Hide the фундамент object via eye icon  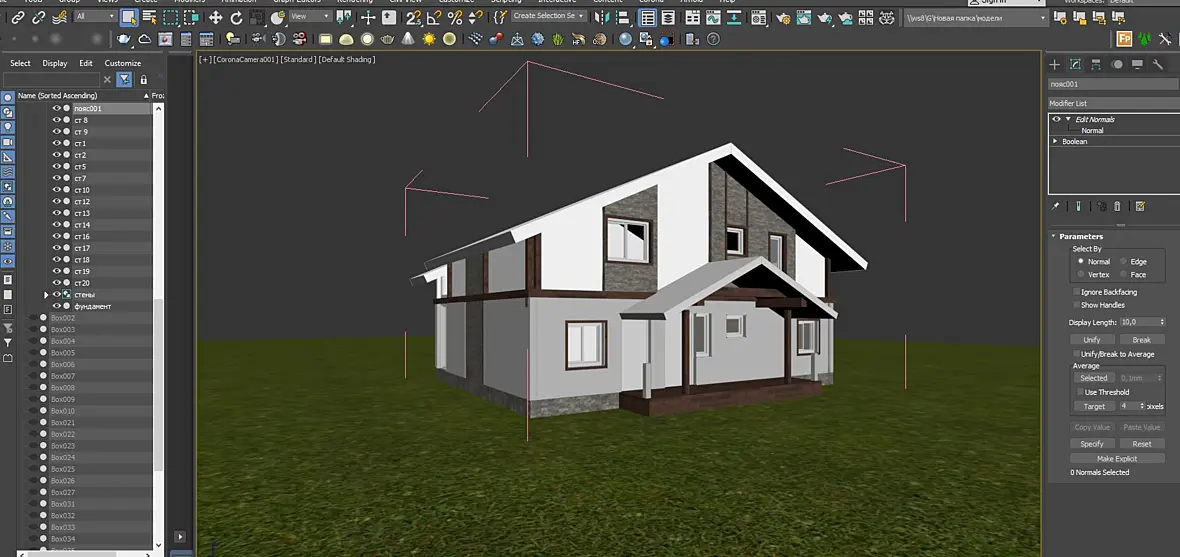click(x=56, y=306)
